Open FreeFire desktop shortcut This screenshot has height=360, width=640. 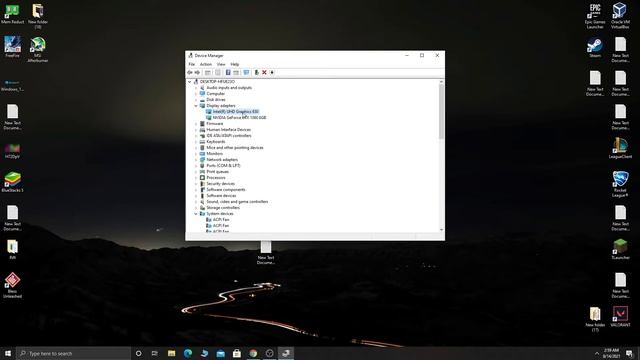(12, 47)
